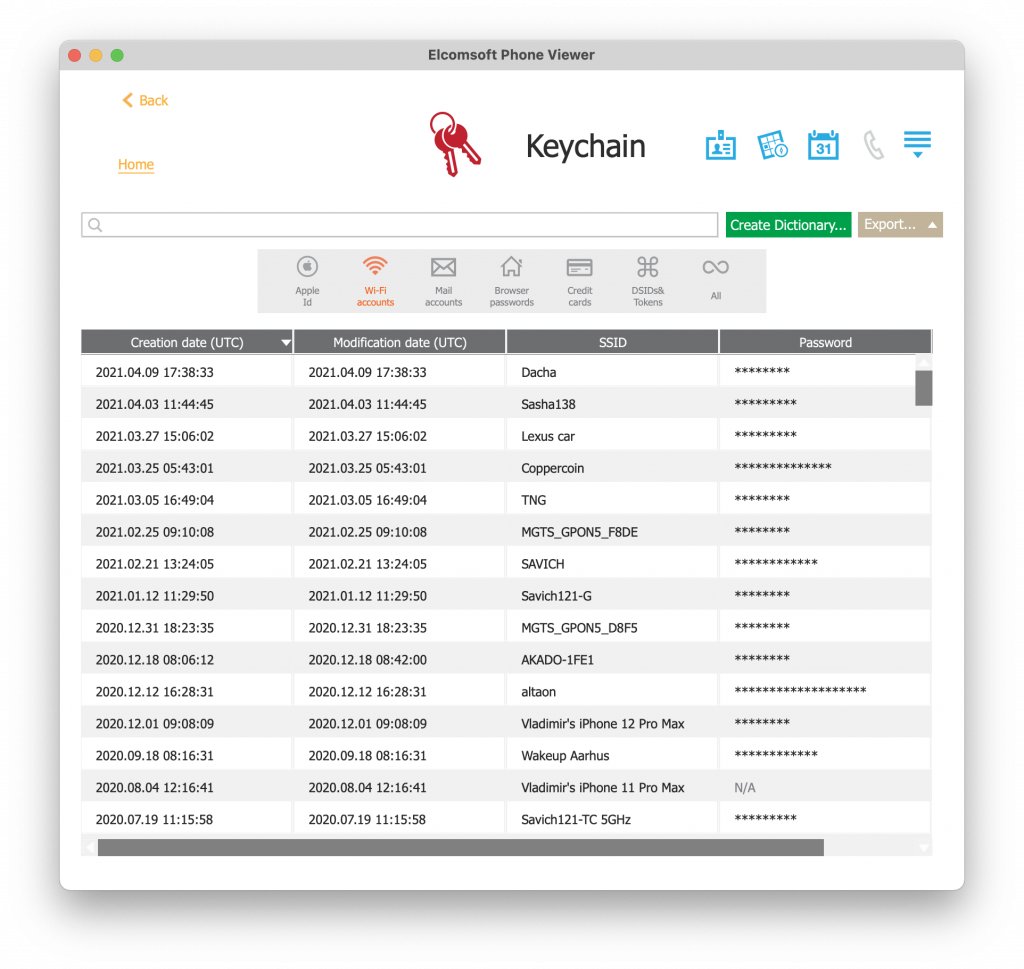1024x969 pixels.
Task: Click creation date 2021.04.09 17:38:33
Action: click(154, 372)
